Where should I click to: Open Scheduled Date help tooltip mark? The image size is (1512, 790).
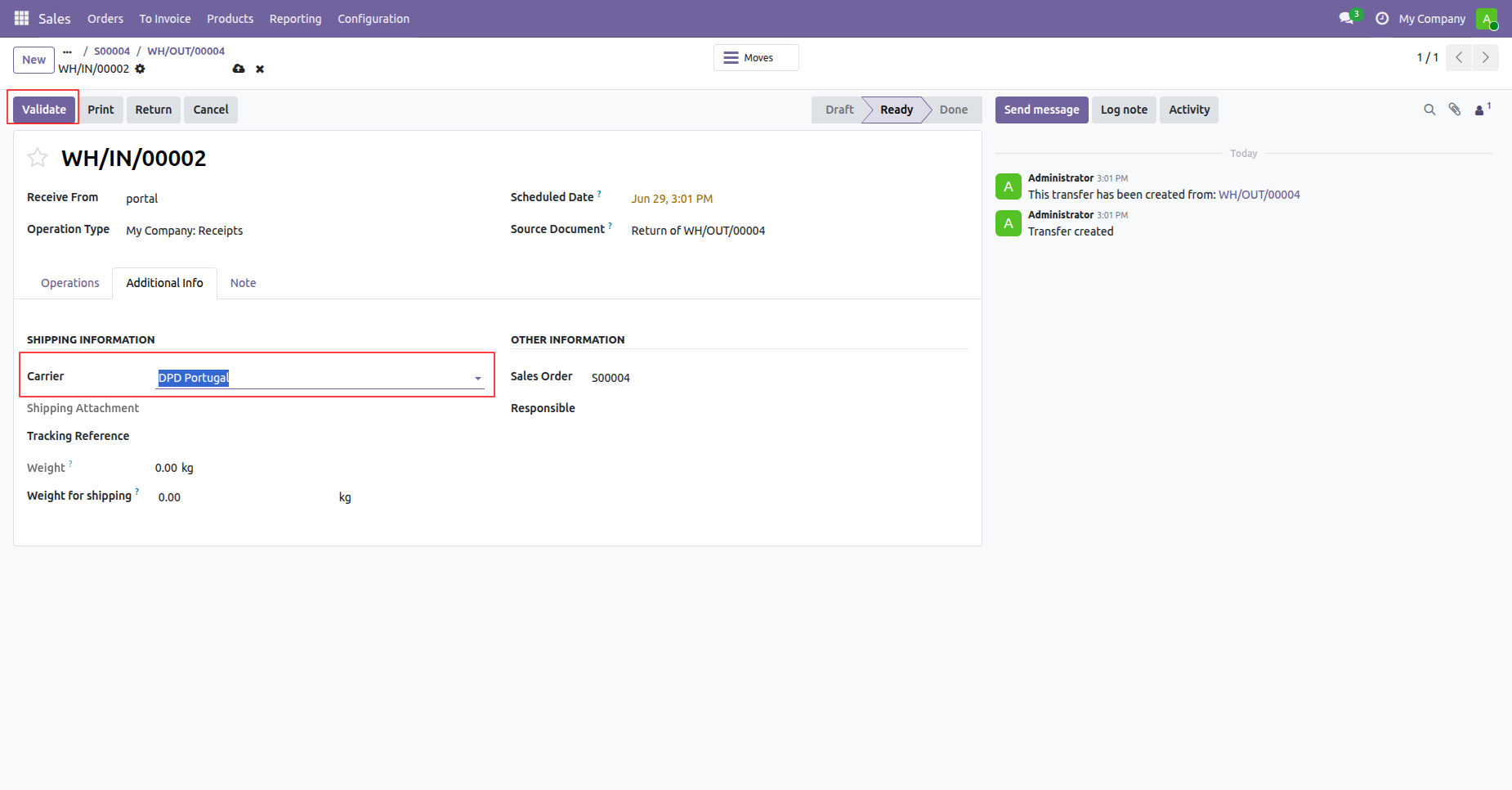point(599,194)
